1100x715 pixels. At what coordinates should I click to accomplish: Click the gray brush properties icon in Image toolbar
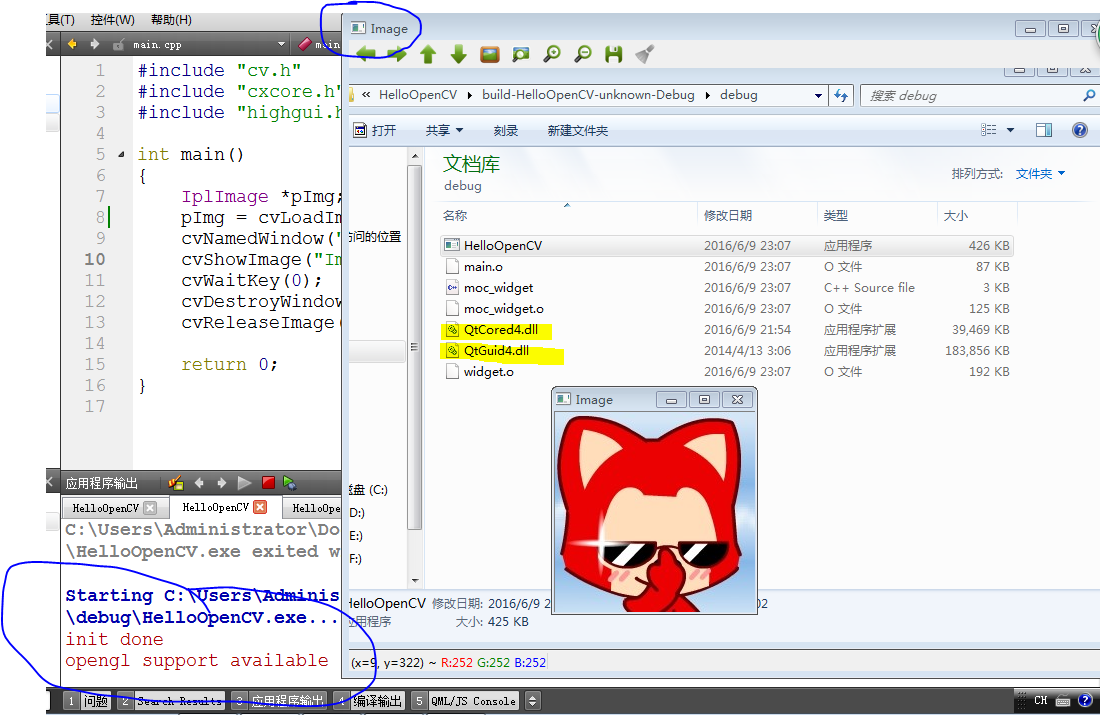[x=645, y=54]
